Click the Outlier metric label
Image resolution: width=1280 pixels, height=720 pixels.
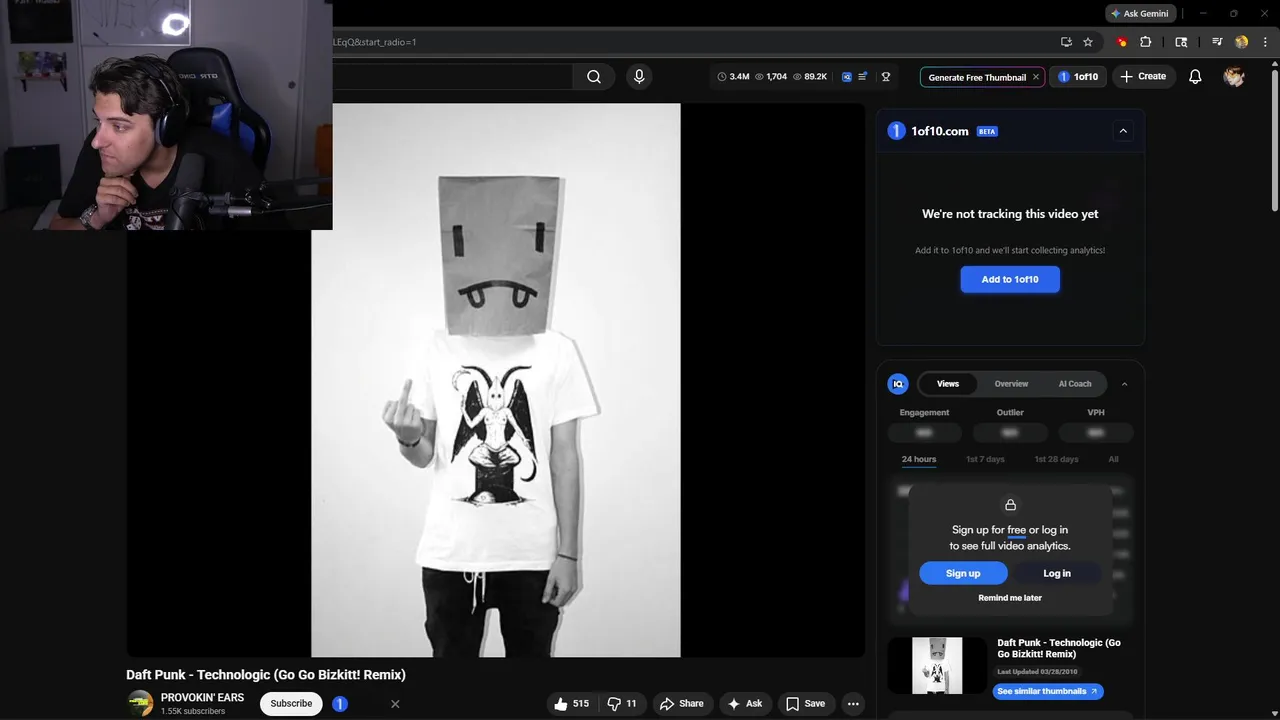[x=1010, y=412]
